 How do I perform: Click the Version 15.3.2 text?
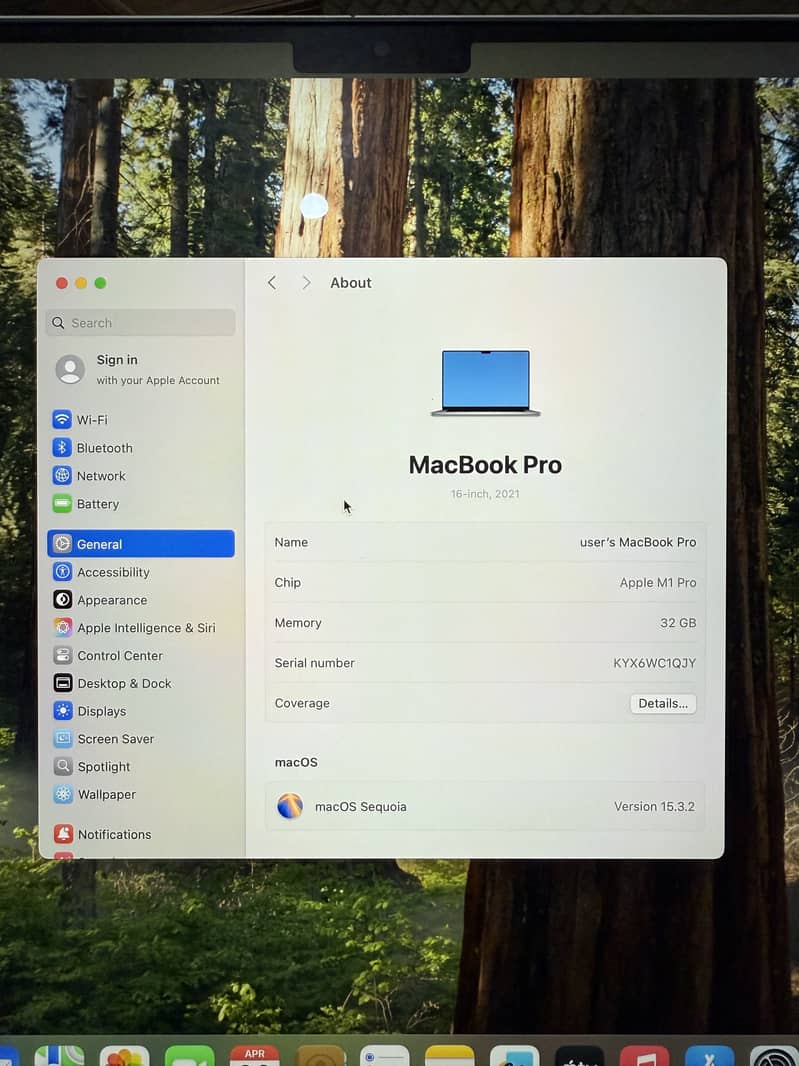(x=654, y=806)
